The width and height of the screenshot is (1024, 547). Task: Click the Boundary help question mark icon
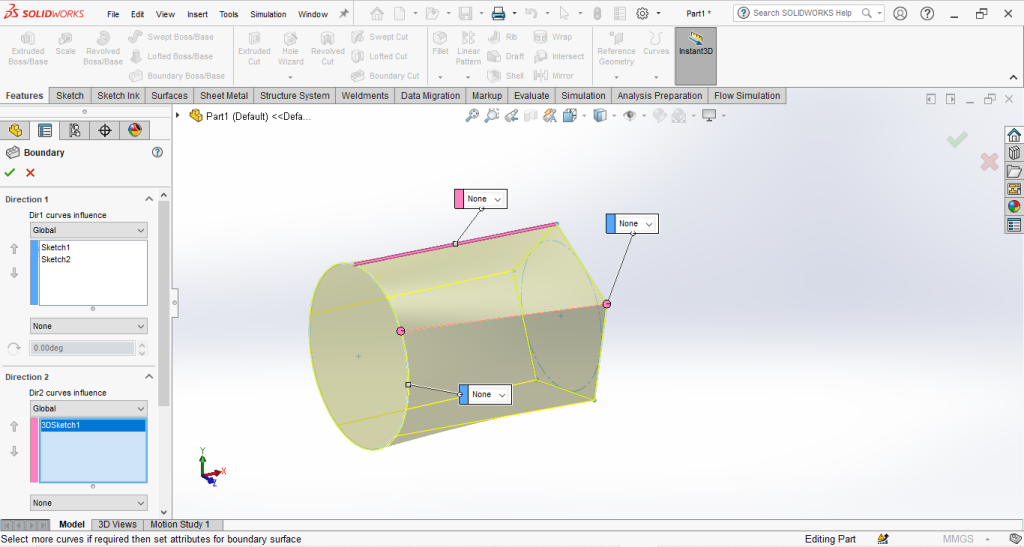click(157, 153)
